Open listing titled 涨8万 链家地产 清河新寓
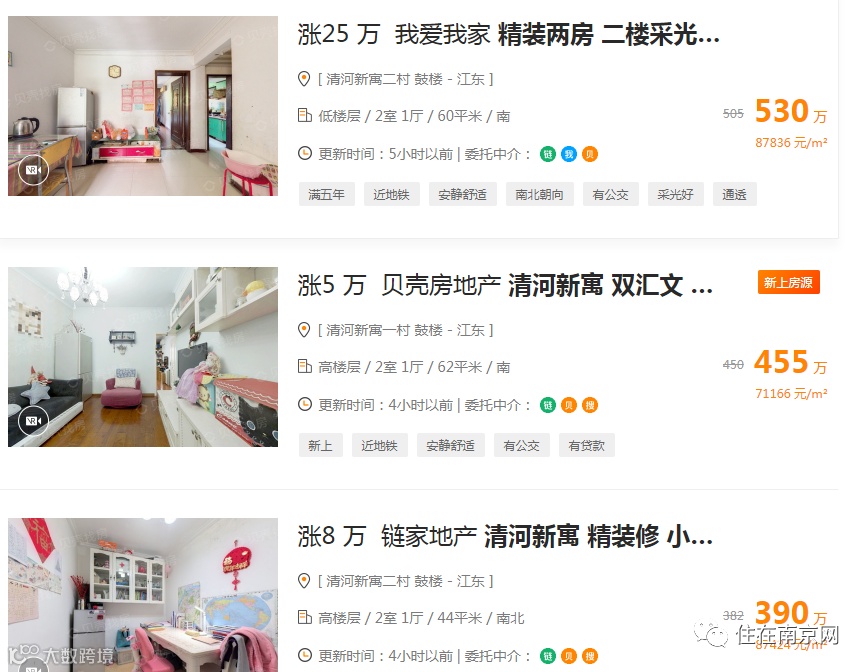This screenshot has width=867, height=672. point(505,536)
